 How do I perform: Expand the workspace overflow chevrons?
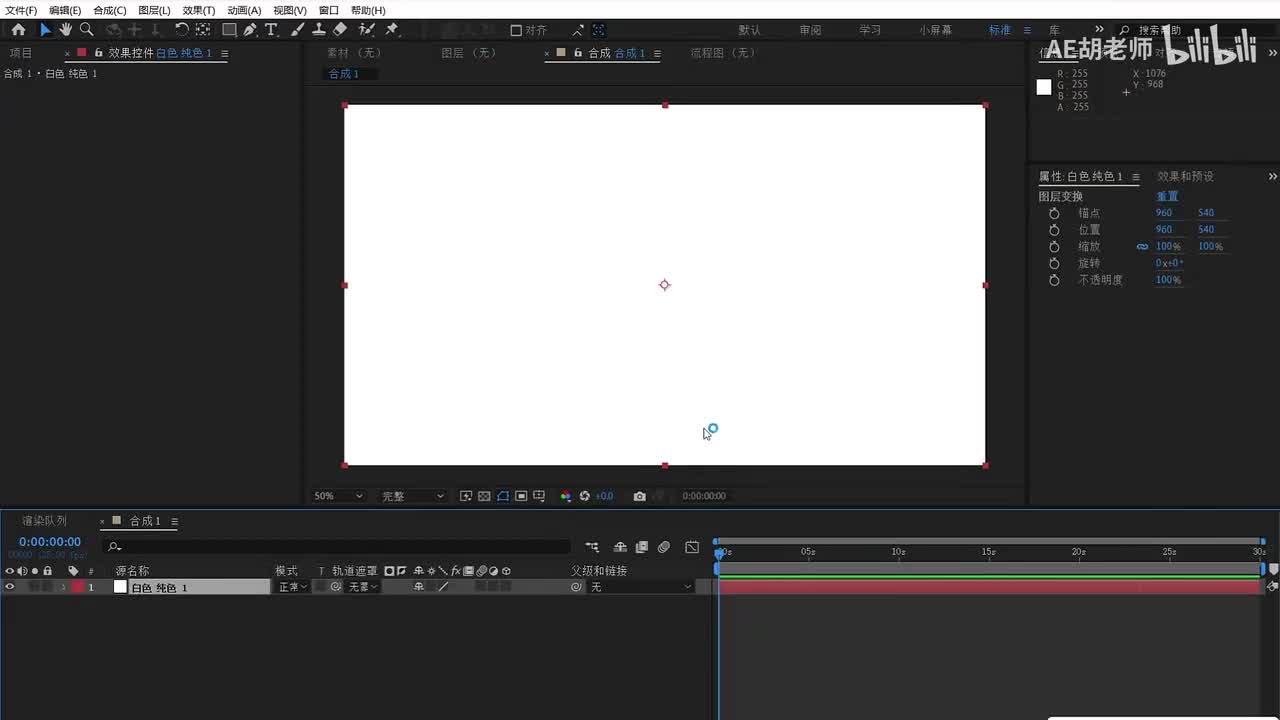click(1099, 30)
